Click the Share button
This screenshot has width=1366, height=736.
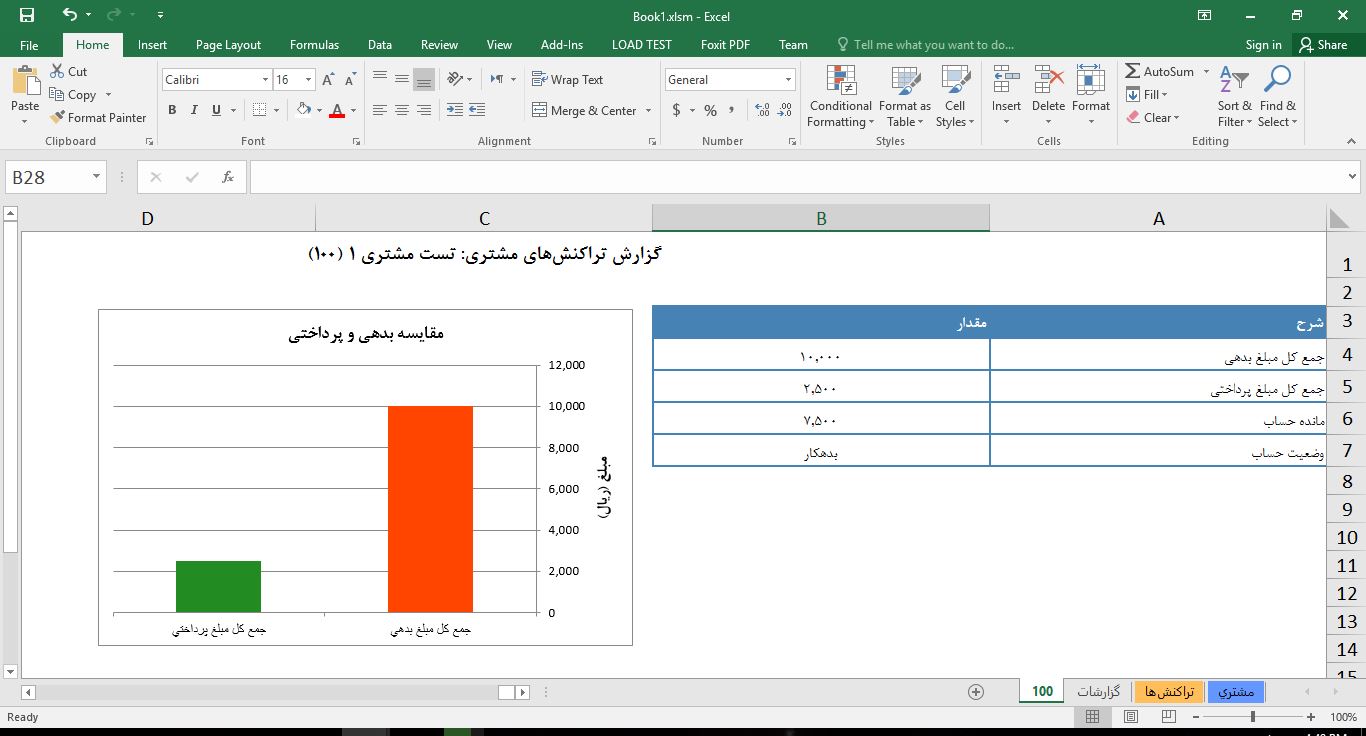(x=1323, y=45)
